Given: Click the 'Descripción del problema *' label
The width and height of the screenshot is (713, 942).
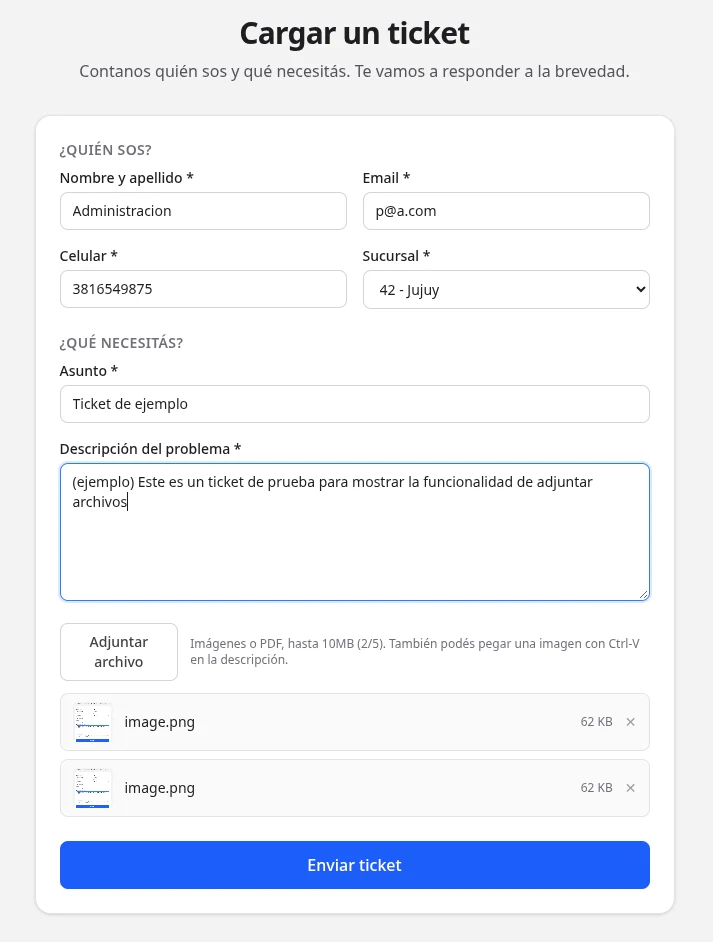Looking at the screenshot, I should click(150, 449).
